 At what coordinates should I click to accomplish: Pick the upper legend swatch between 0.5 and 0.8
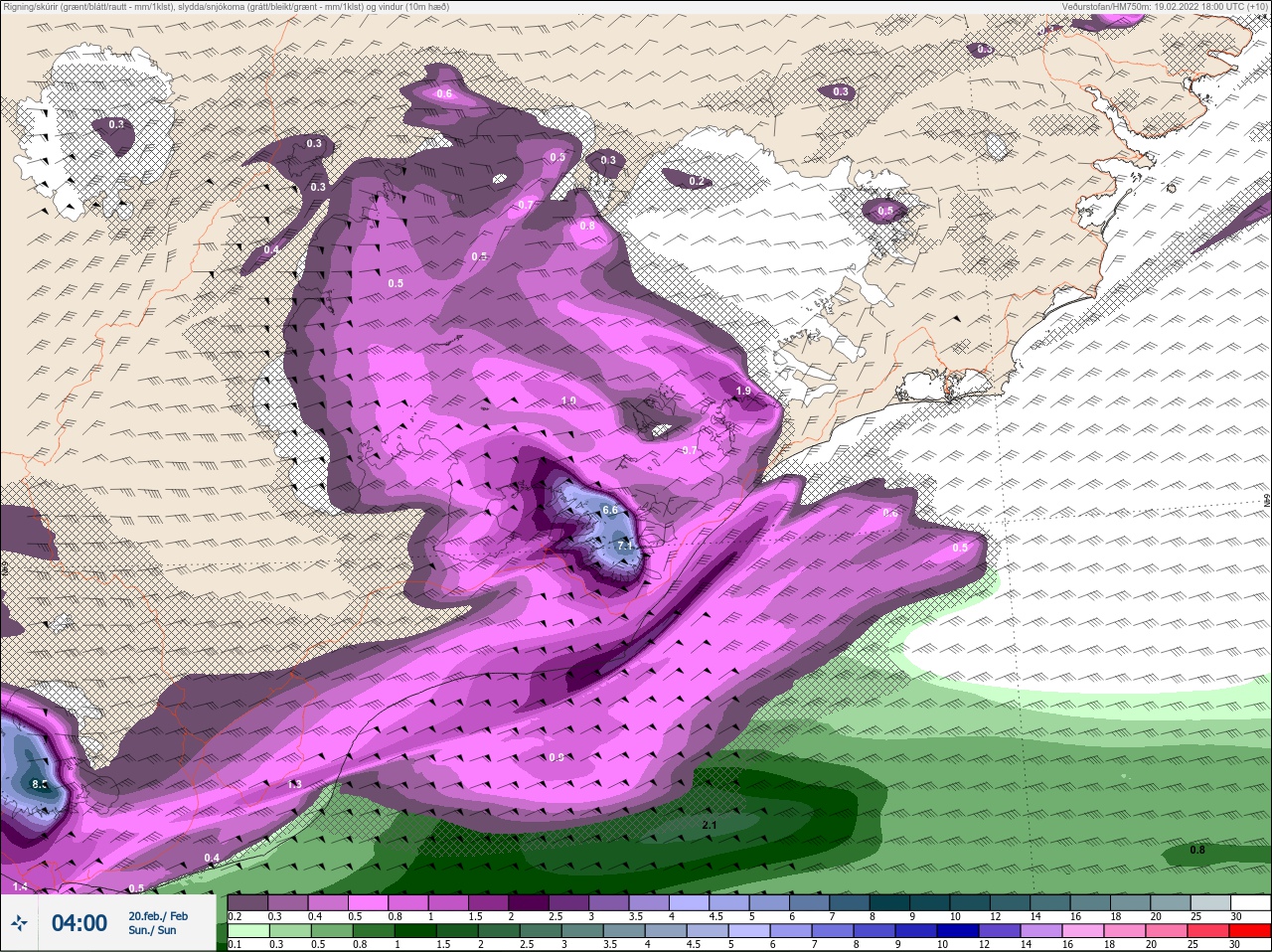(x=369, y=902)
